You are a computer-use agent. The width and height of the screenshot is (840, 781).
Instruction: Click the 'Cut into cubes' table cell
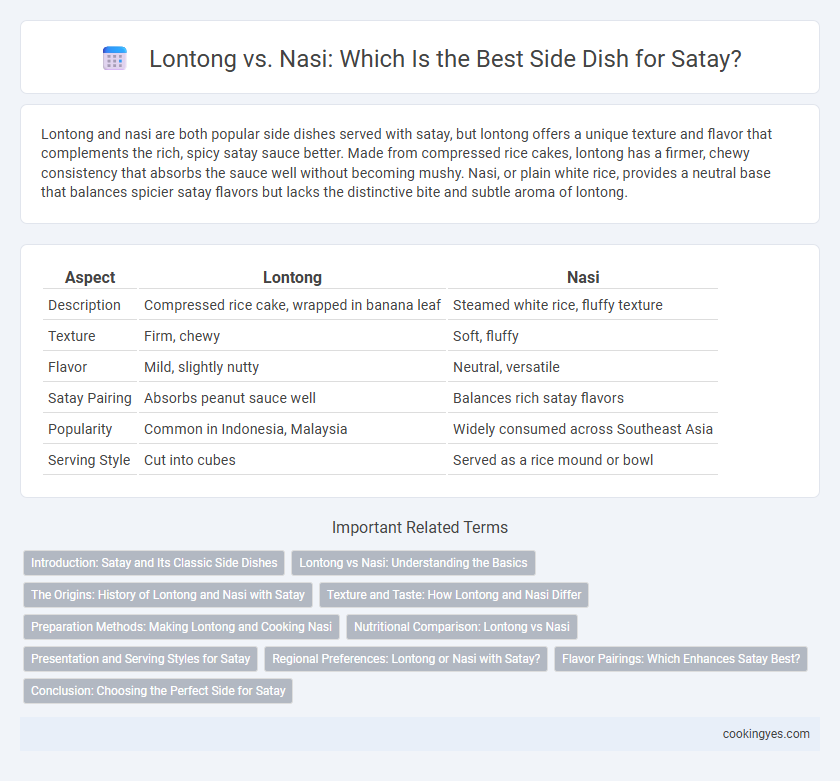pyautogui.click(x=190, y=460)
